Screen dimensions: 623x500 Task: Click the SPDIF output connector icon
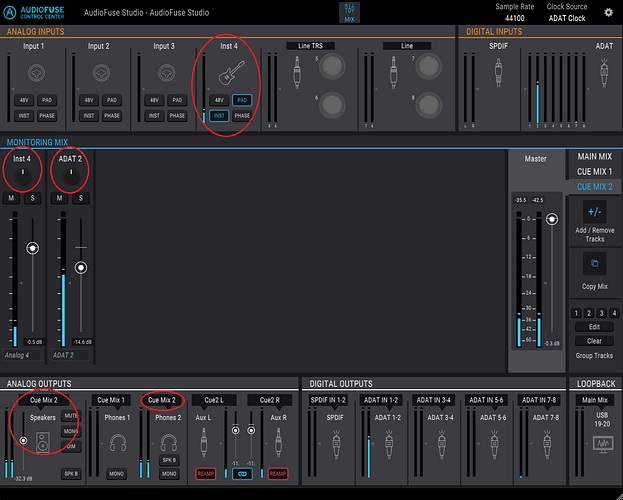[x=336, y=444]
